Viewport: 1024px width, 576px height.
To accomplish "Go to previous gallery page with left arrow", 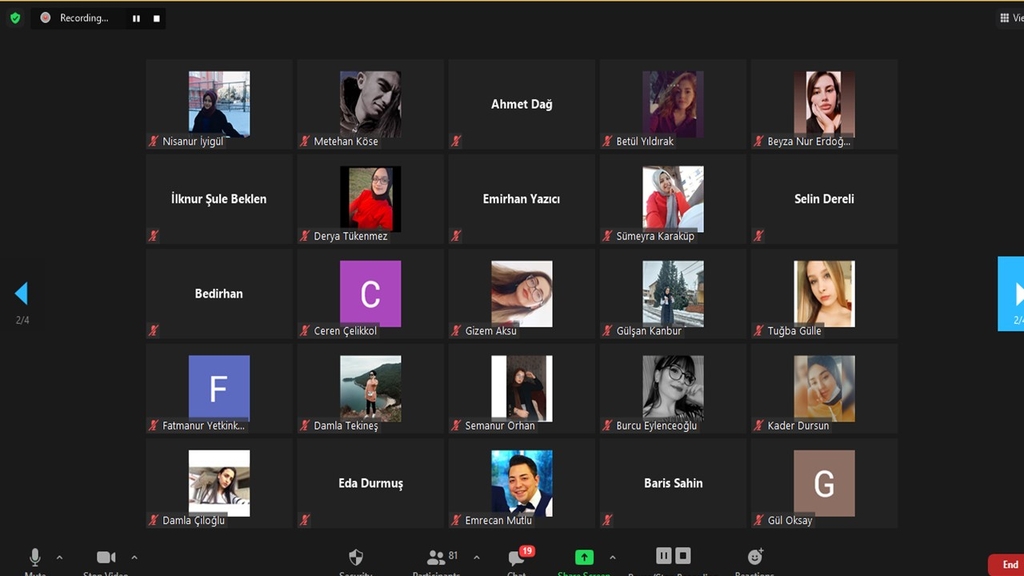I will pyautogui.click(x=21, y=293).
